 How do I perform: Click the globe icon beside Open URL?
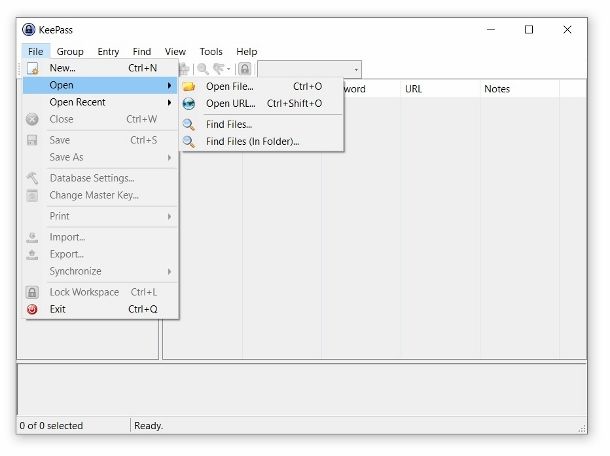click(x=189, y=103)
